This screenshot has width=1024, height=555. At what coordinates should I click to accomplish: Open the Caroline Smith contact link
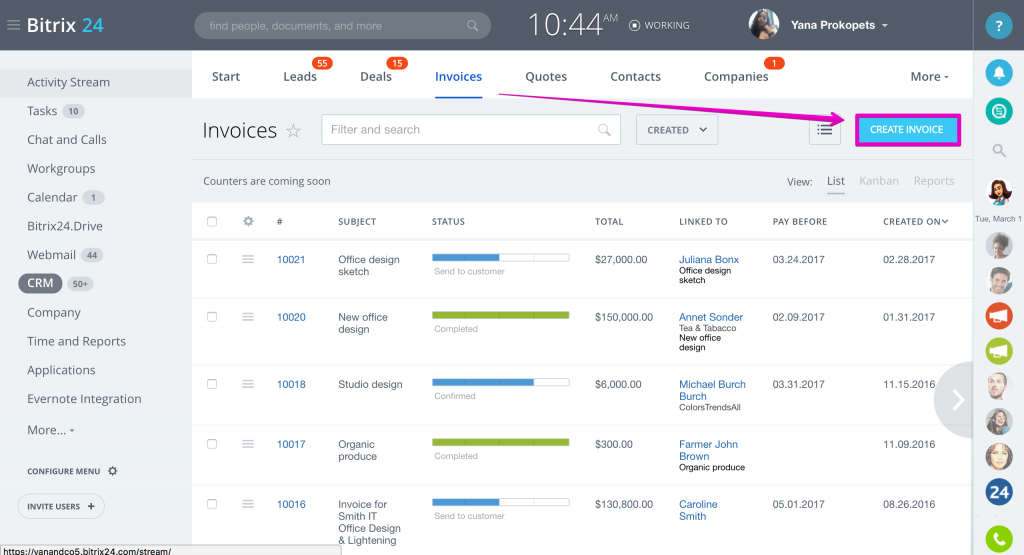click(698, 510)
